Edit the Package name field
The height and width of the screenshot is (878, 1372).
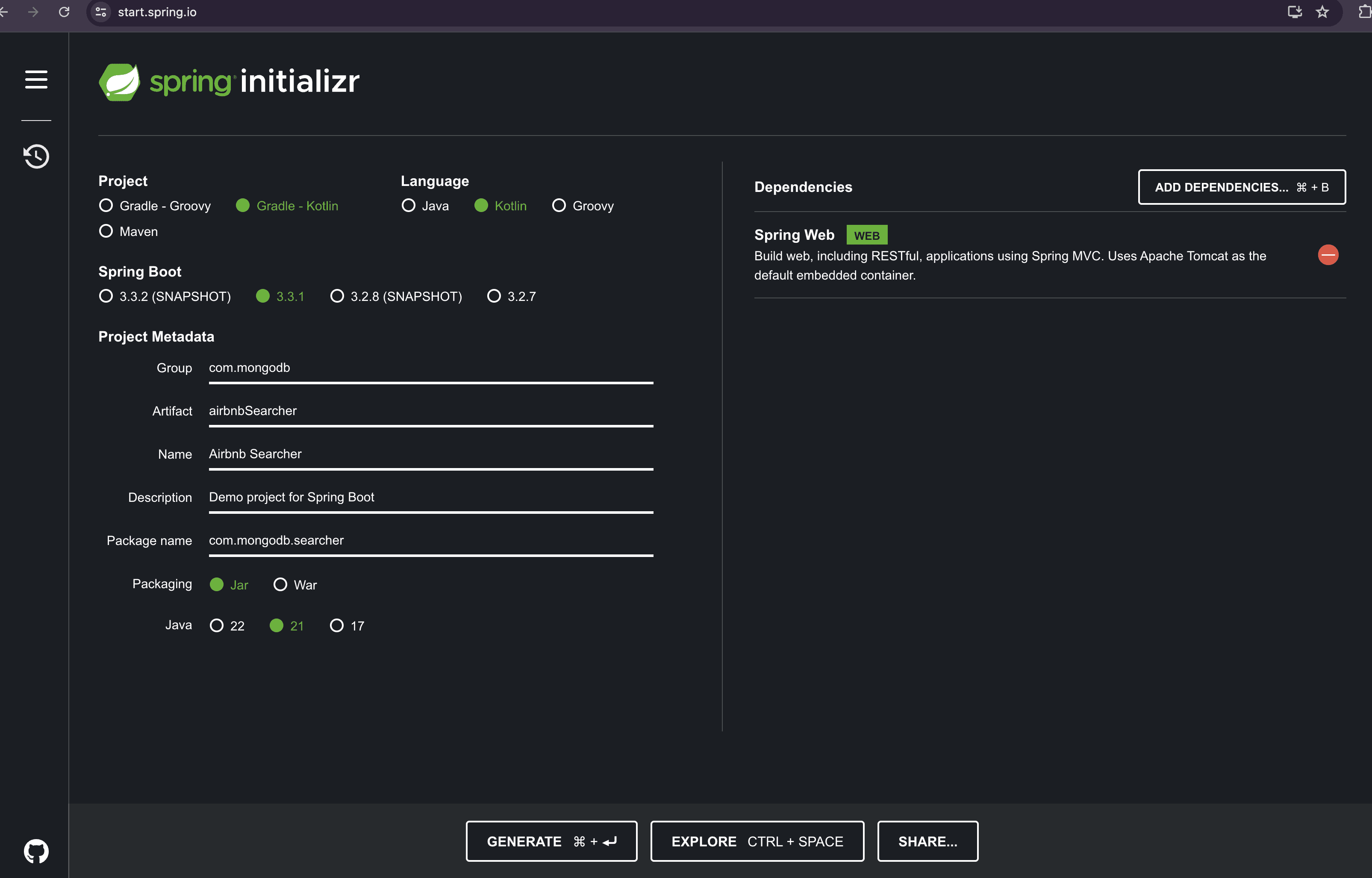431,541
